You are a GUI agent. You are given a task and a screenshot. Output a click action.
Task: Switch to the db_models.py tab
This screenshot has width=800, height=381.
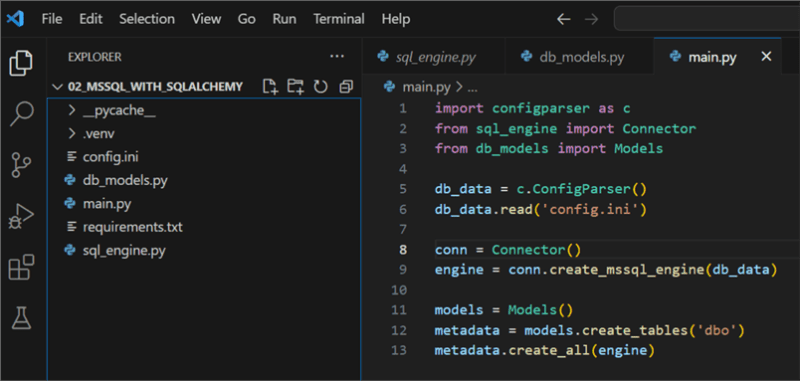579,57
